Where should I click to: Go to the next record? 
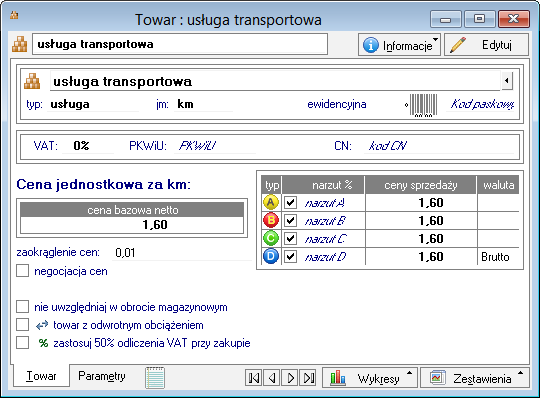(x=290, y=378)
